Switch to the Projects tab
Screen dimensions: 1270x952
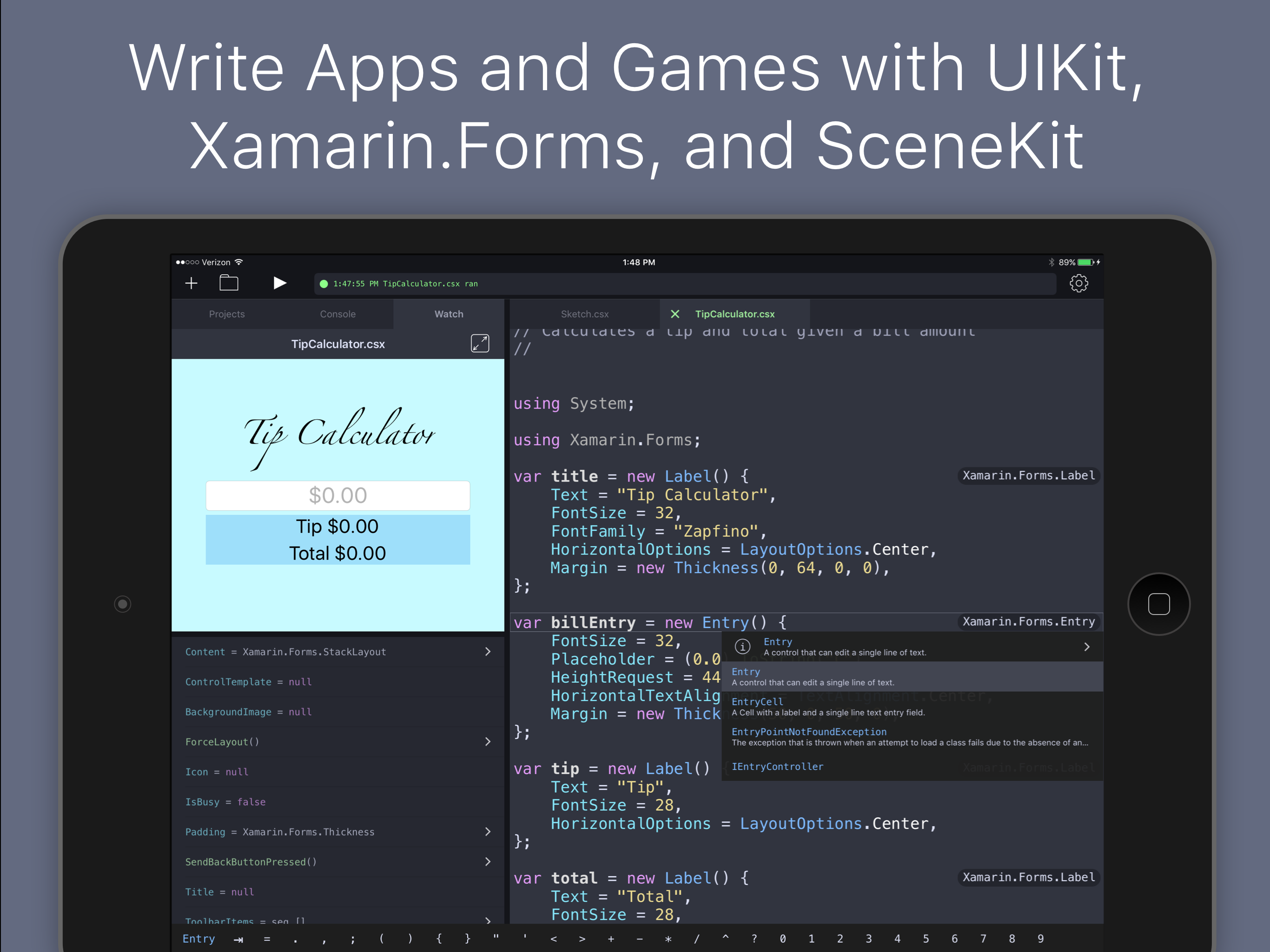click(x=227, y=314)
